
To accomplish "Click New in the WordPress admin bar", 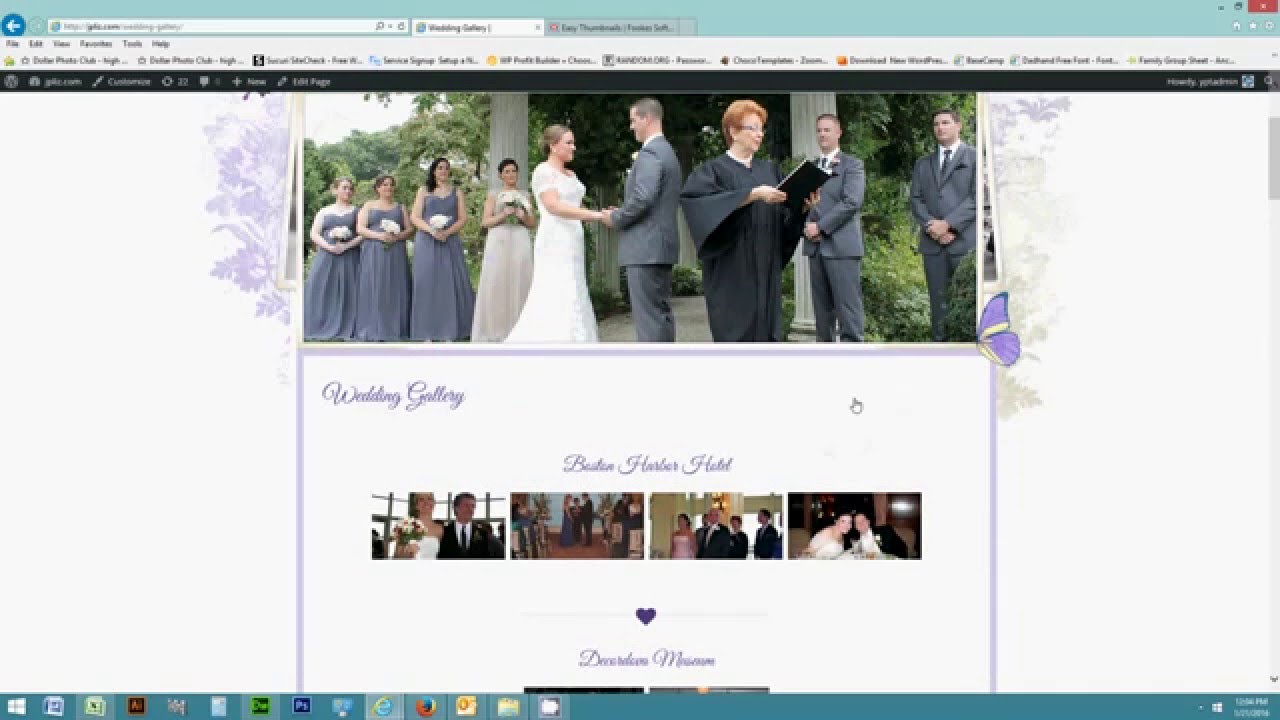I will point(250,81).
